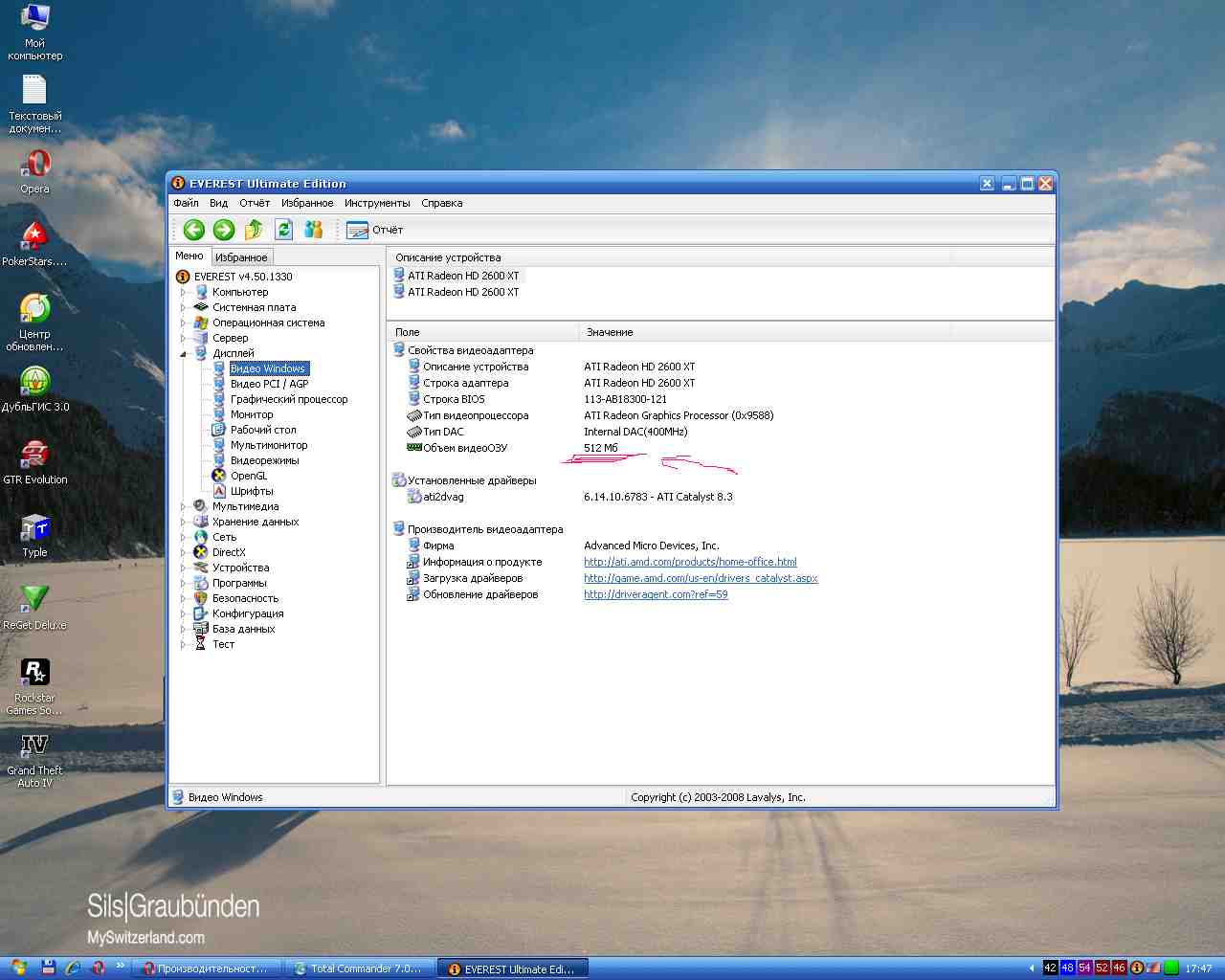Switch to Total Commander taskbar button
Screen dimensions: 1225x980
click(359, 969)
